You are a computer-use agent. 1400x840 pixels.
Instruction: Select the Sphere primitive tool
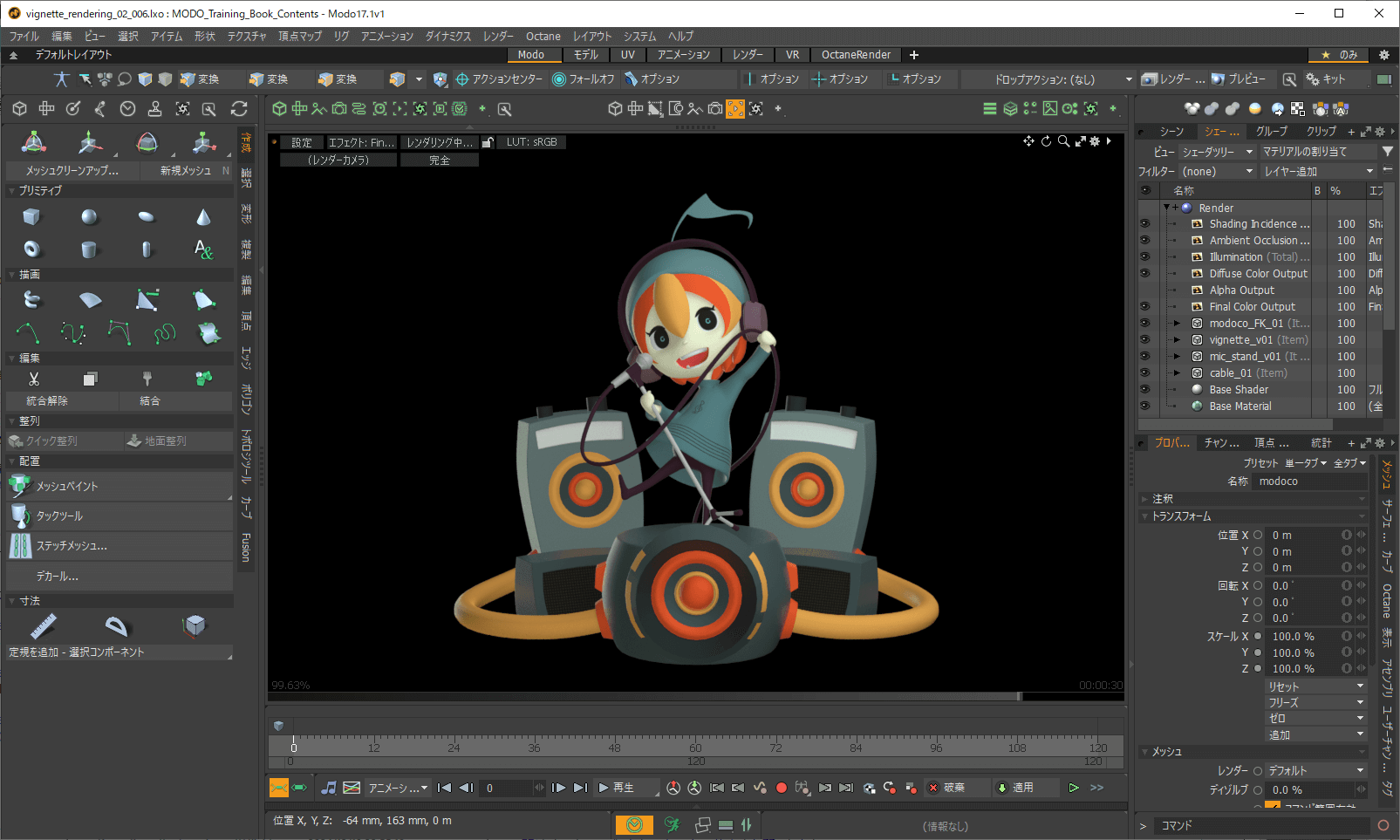(x=89, y=216)
